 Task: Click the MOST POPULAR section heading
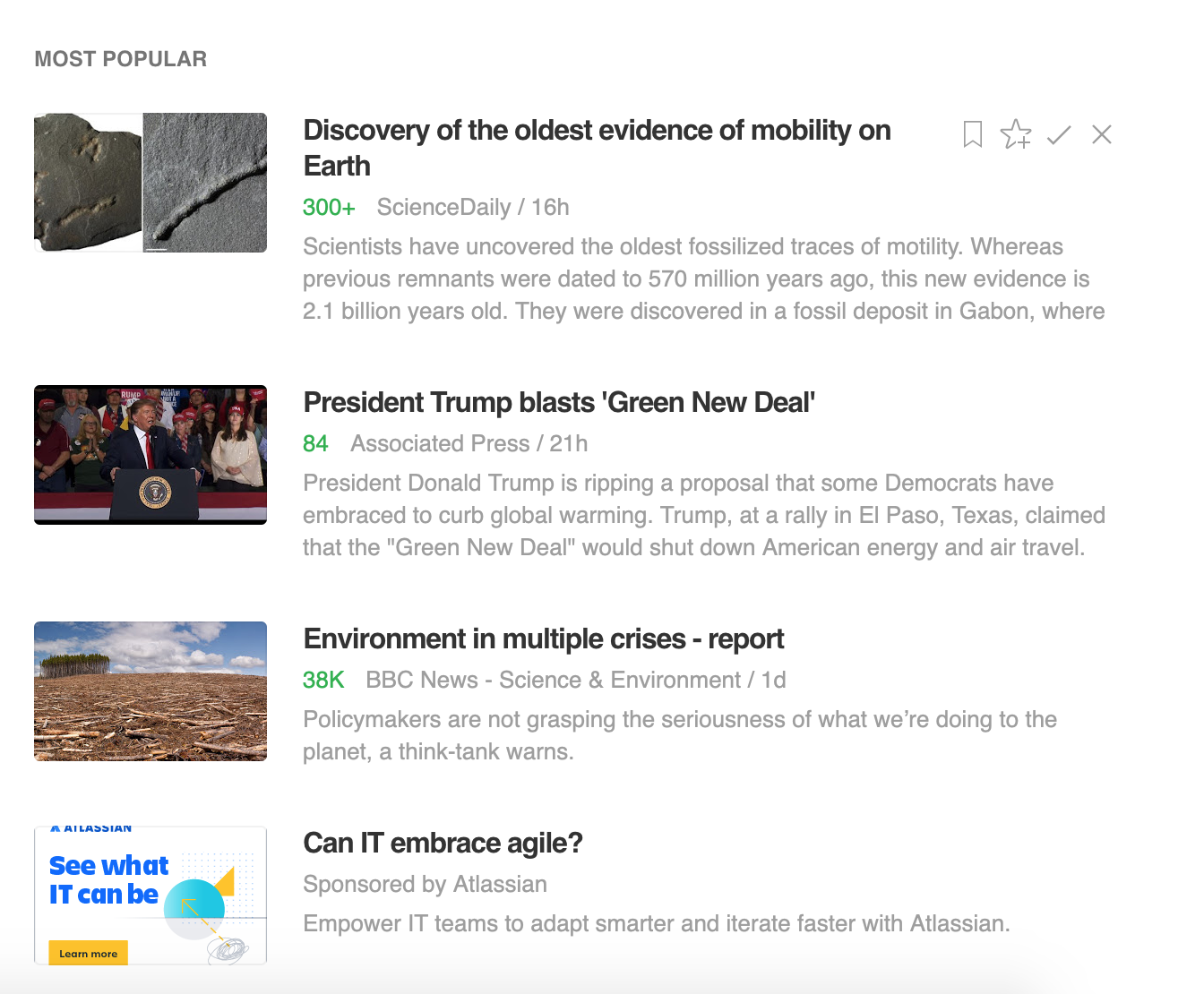(121, 59)
